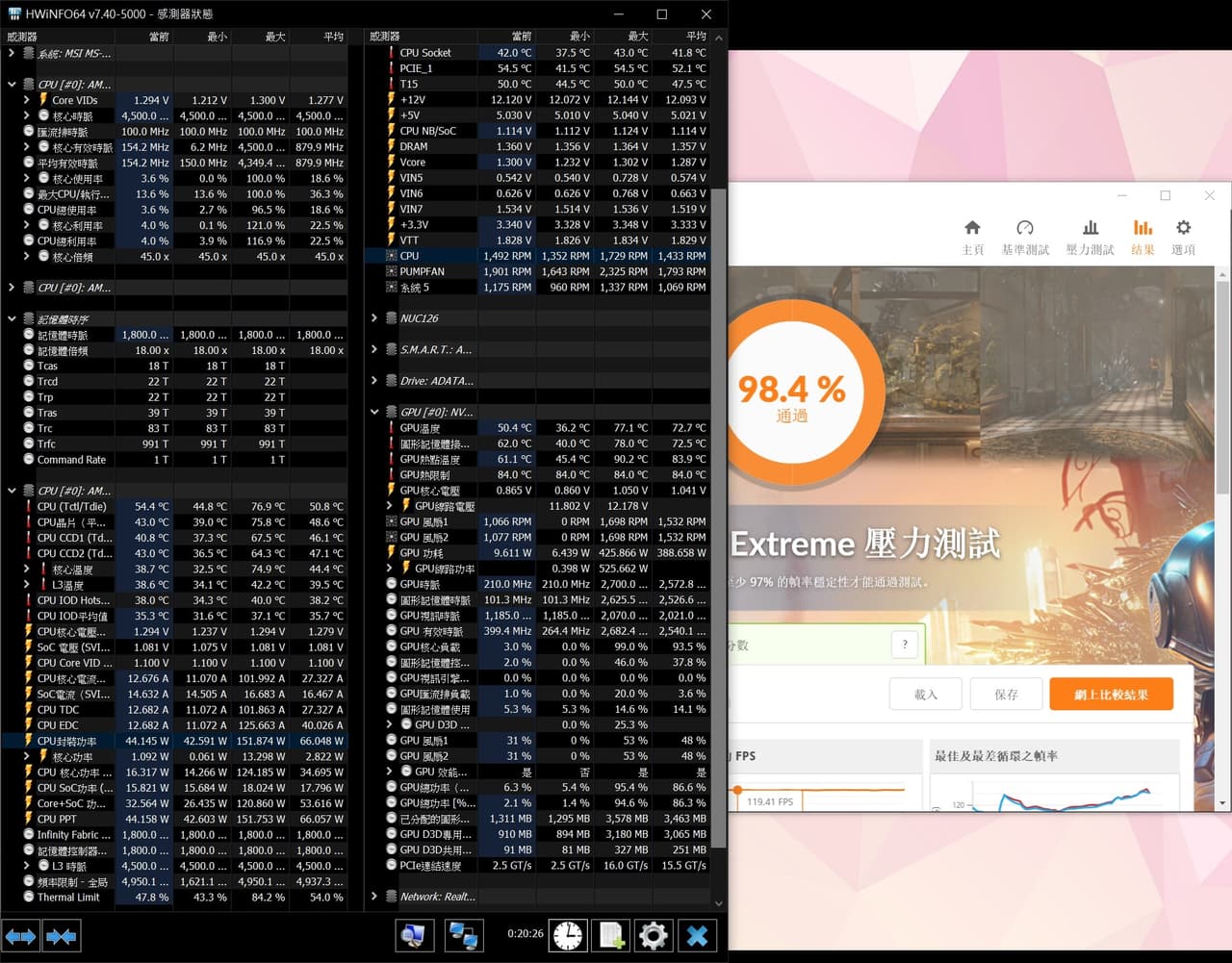Open HWiNFO sensor settings gear icon
This screenshot has height=963, width=1232.
click(x=654, y=935)
